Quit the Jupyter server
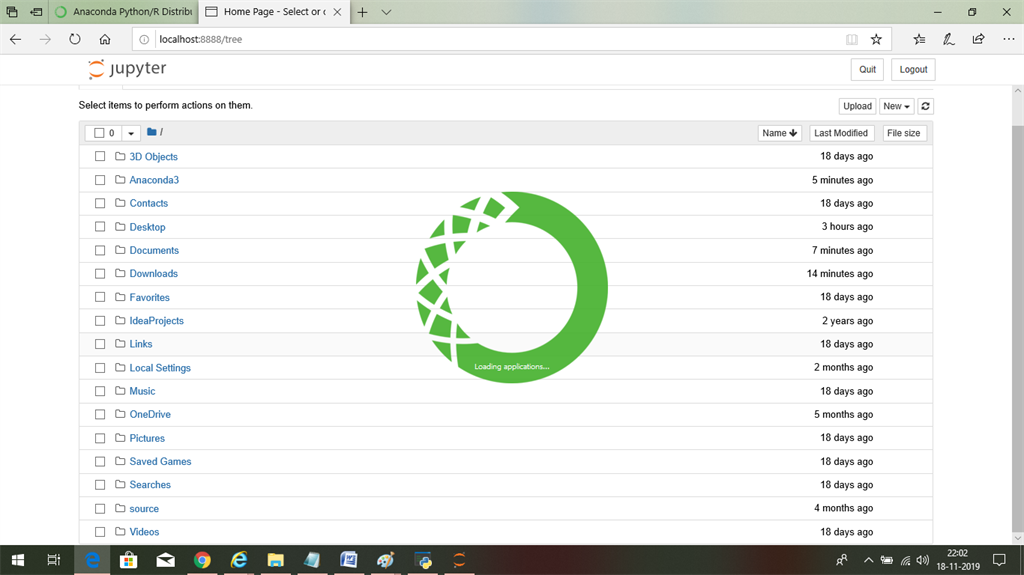Viewport: 1024px width, 575px height. point(867,69)
